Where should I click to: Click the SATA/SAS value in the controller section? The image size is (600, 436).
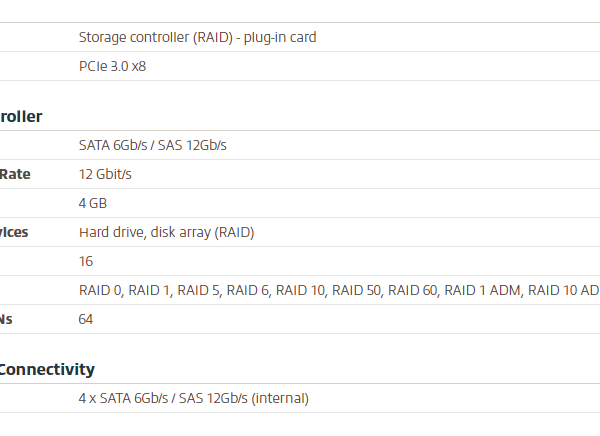pyautogui.click(x=152, y=145)
